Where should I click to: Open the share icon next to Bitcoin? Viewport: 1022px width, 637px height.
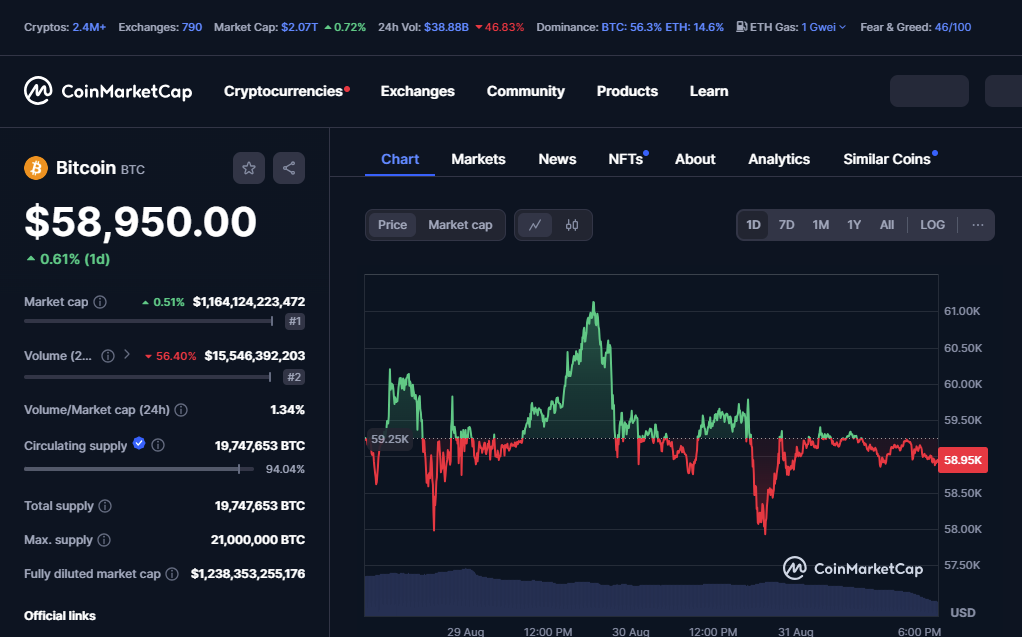coord(289,168)
